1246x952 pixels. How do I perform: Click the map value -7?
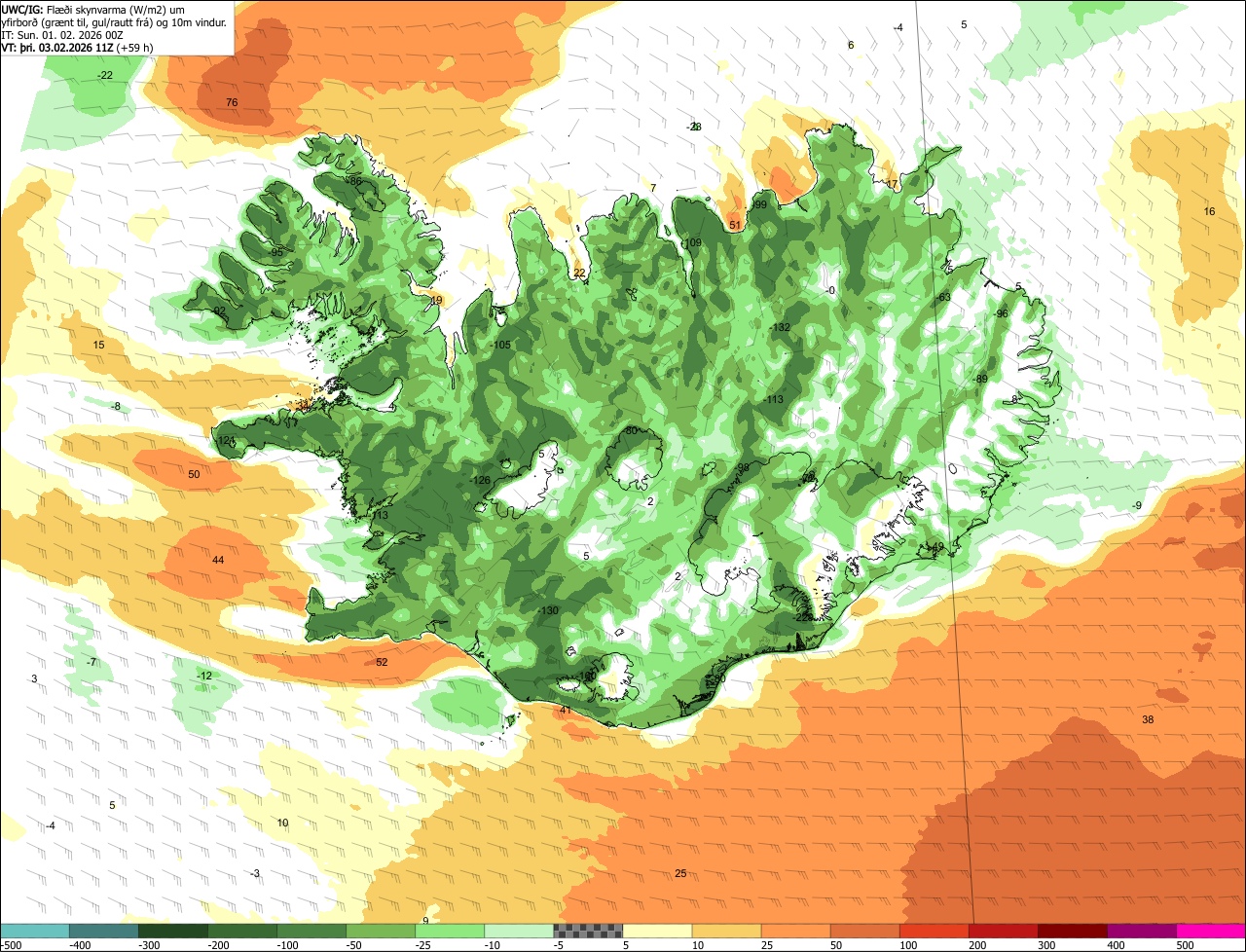point(92,662)
